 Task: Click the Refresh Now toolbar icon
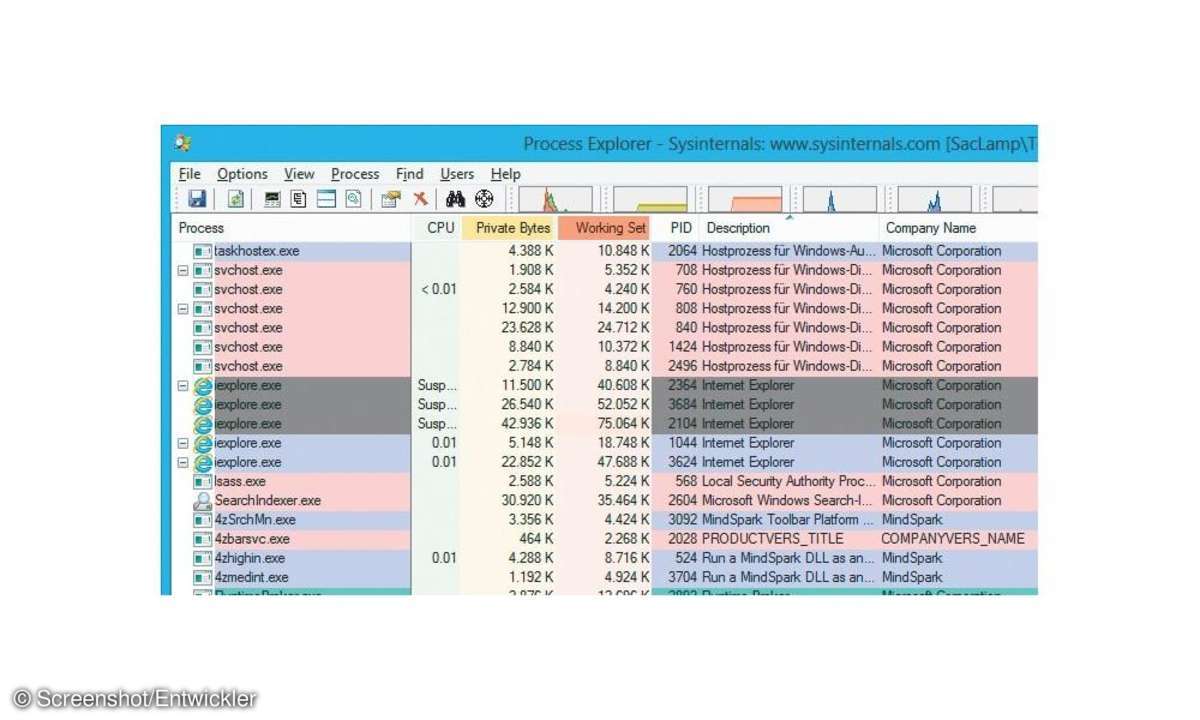[x=235, y=199]
